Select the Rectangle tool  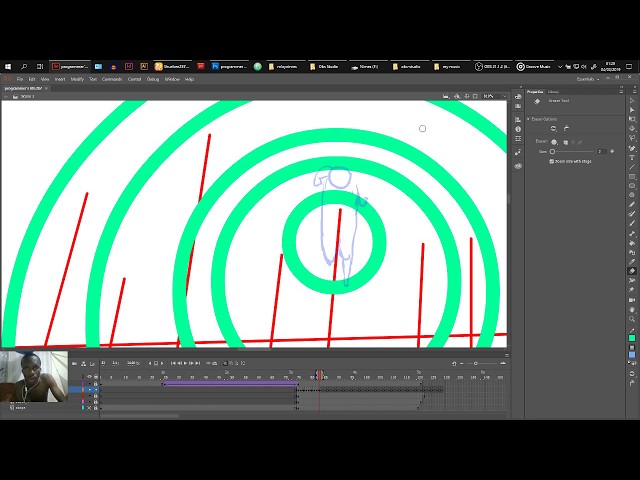(632, 176)
